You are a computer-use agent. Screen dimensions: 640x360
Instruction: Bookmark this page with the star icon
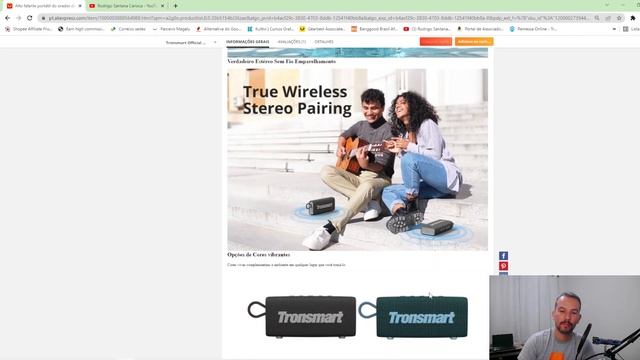pos(619,18)
